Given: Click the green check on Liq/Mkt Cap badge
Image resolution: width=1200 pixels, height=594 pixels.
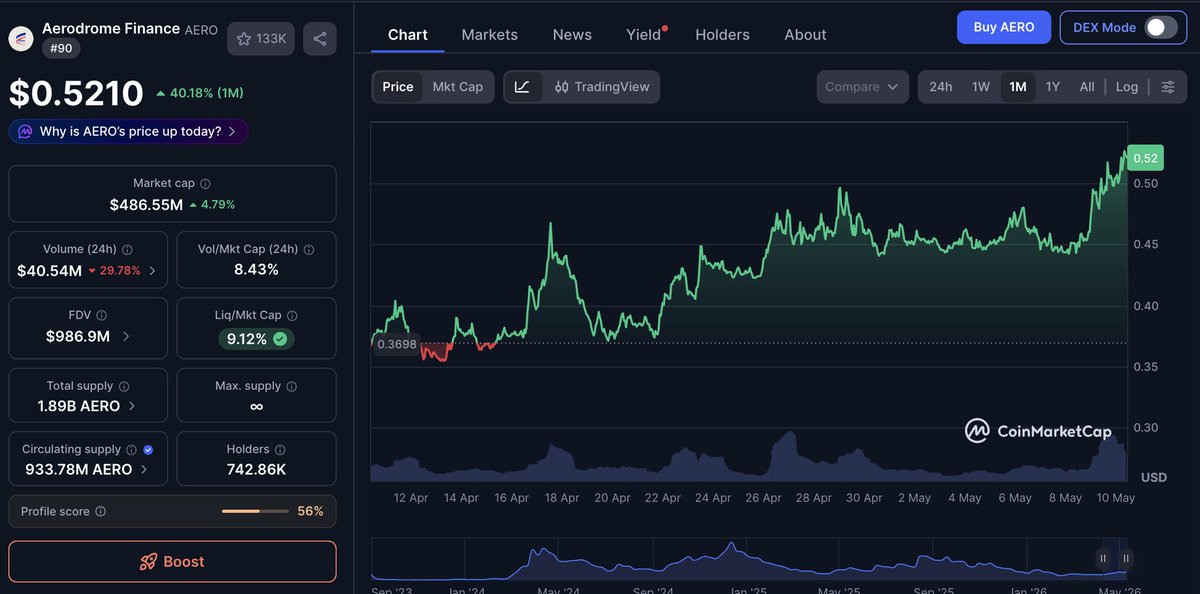Looking at the screenshot, I should point(281,339).
